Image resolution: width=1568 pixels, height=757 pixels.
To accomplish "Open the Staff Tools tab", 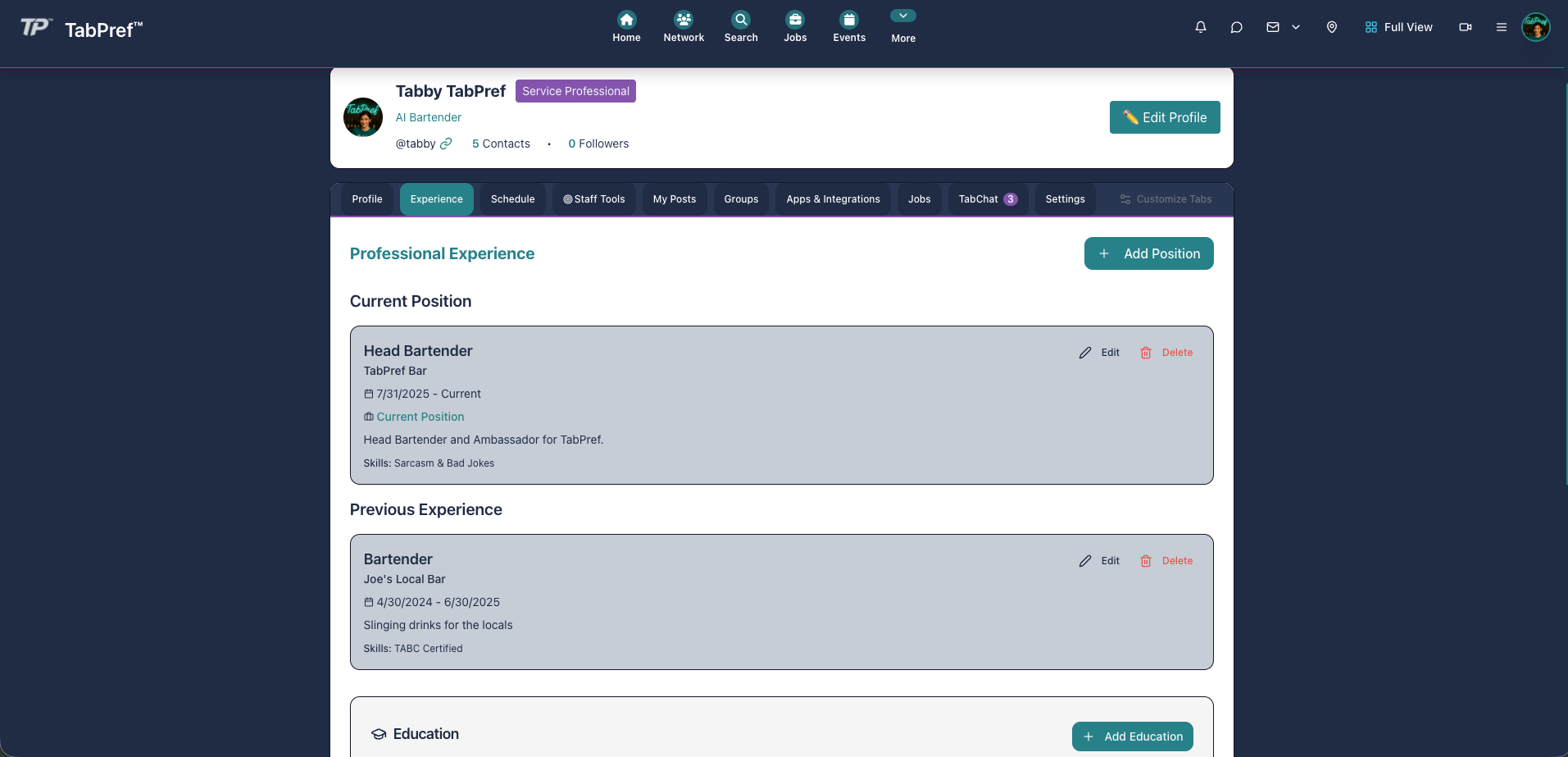I will tap(594, 199).
